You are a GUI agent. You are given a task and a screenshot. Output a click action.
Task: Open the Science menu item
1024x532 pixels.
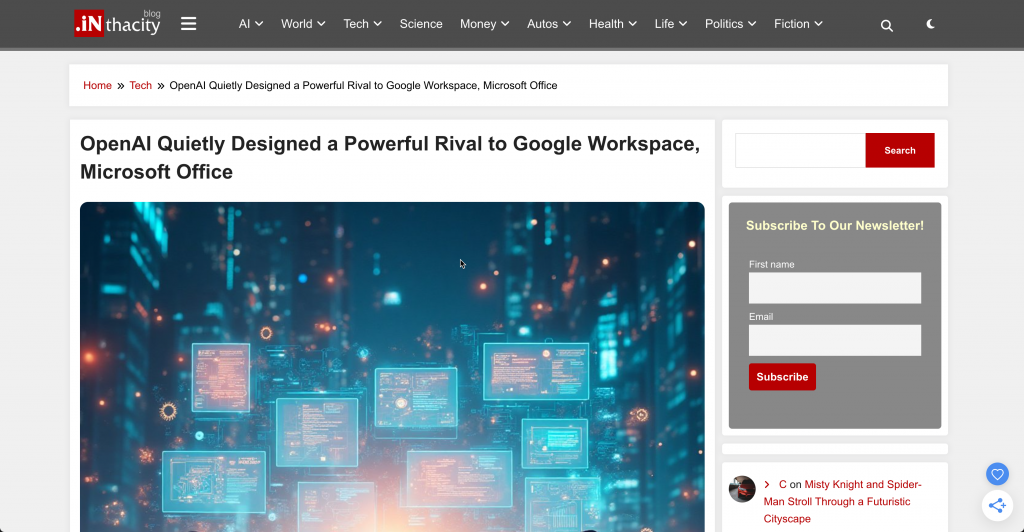[x=421, y=24]
